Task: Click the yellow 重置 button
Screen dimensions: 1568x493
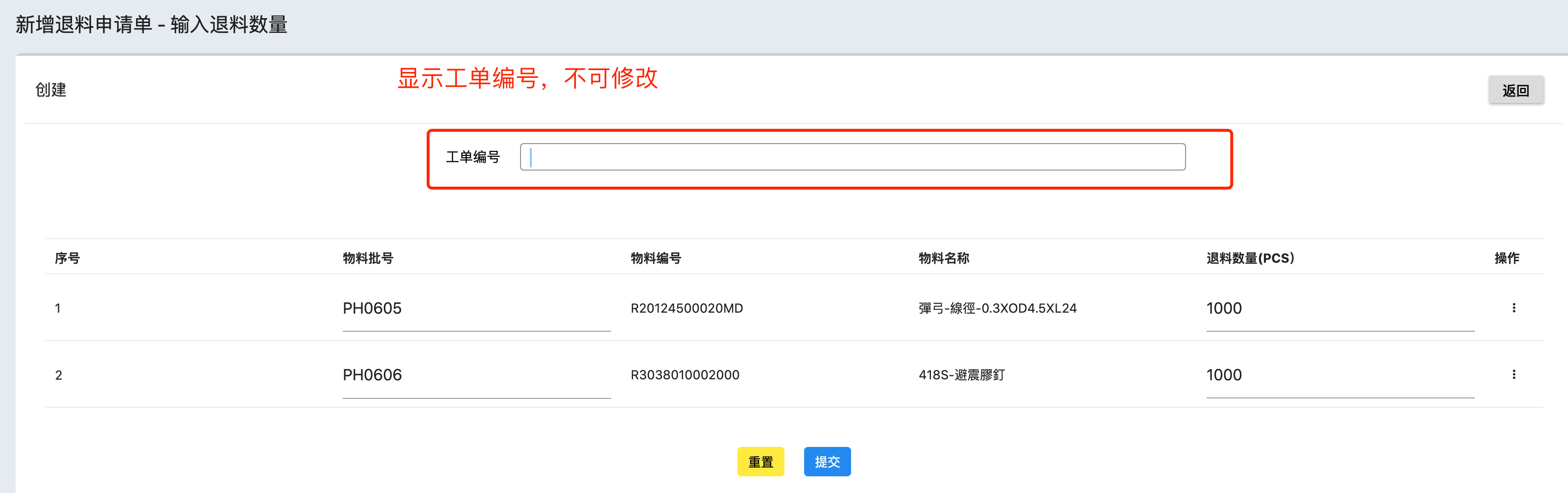Action: point(760,461)
